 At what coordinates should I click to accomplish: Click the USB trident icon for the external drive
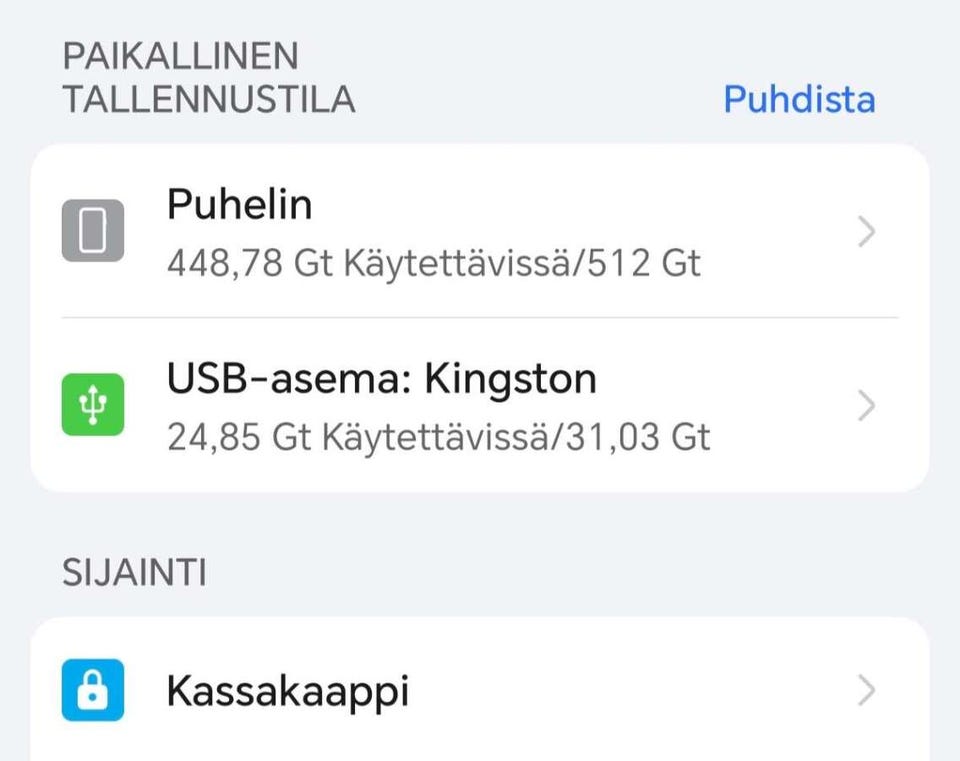click(93, 405)
